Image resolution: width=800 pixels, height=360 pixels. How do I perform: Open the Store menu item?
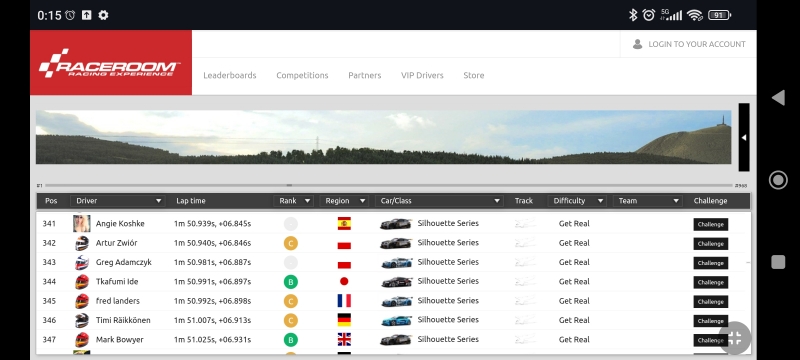473,75
